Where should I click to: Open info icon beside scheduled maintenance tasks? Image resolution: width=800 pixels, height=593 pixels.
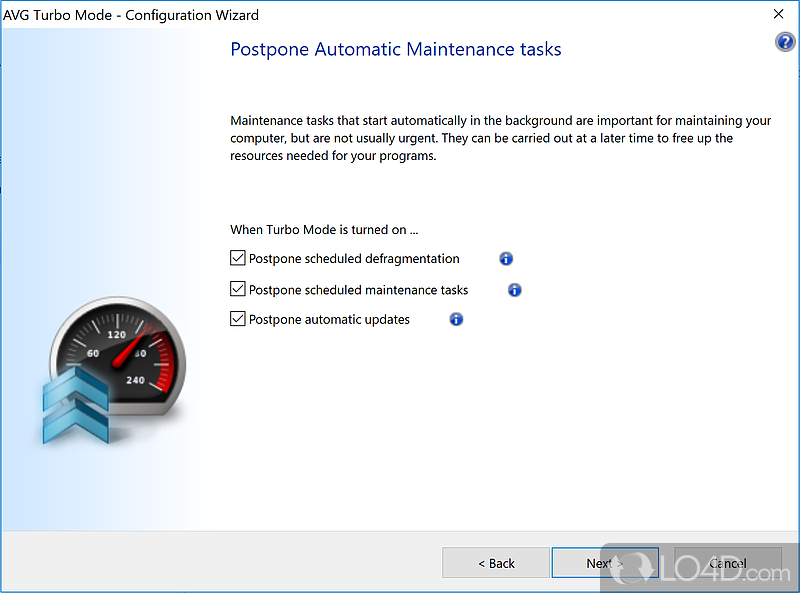(x=515, y=290)
